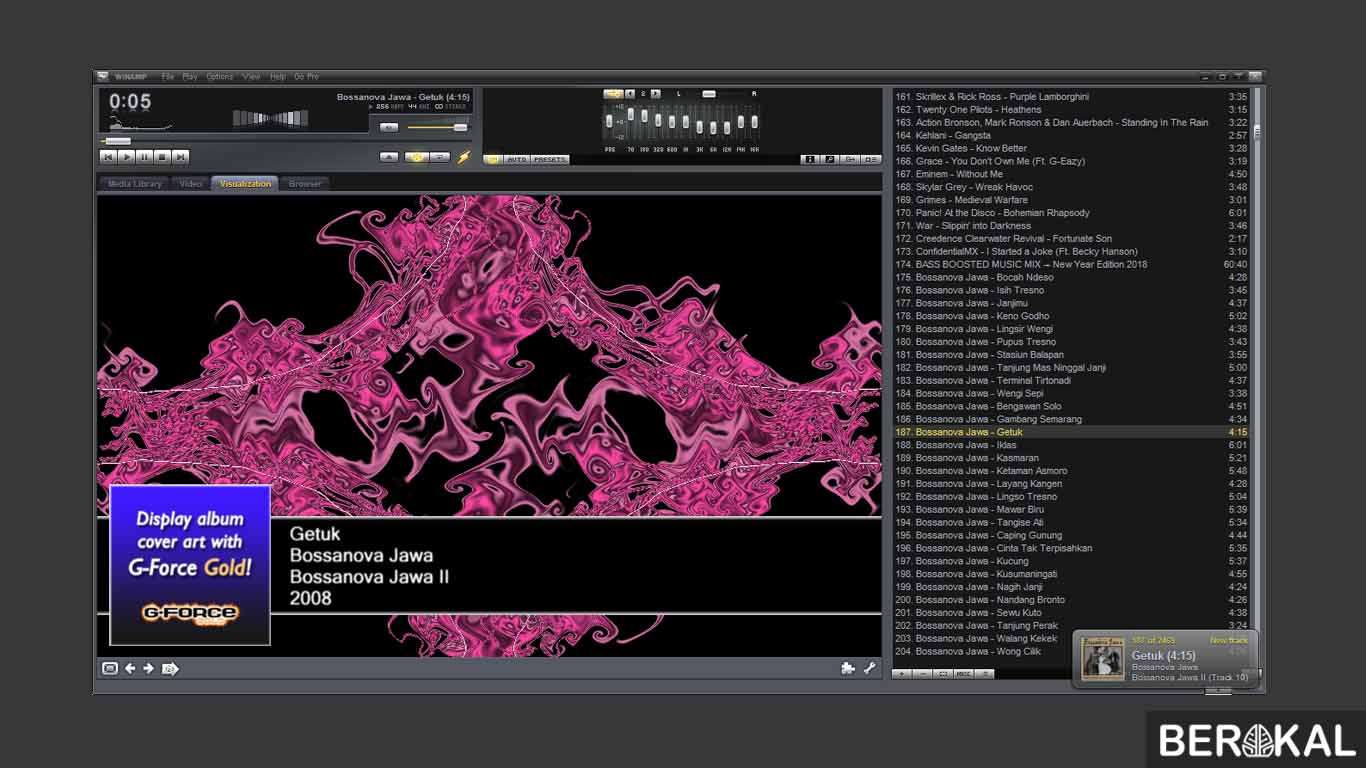Switch to the Media Library tab
Image resolution: width=1366 pixels, height=768 pixels.
[x=135, y=184]
